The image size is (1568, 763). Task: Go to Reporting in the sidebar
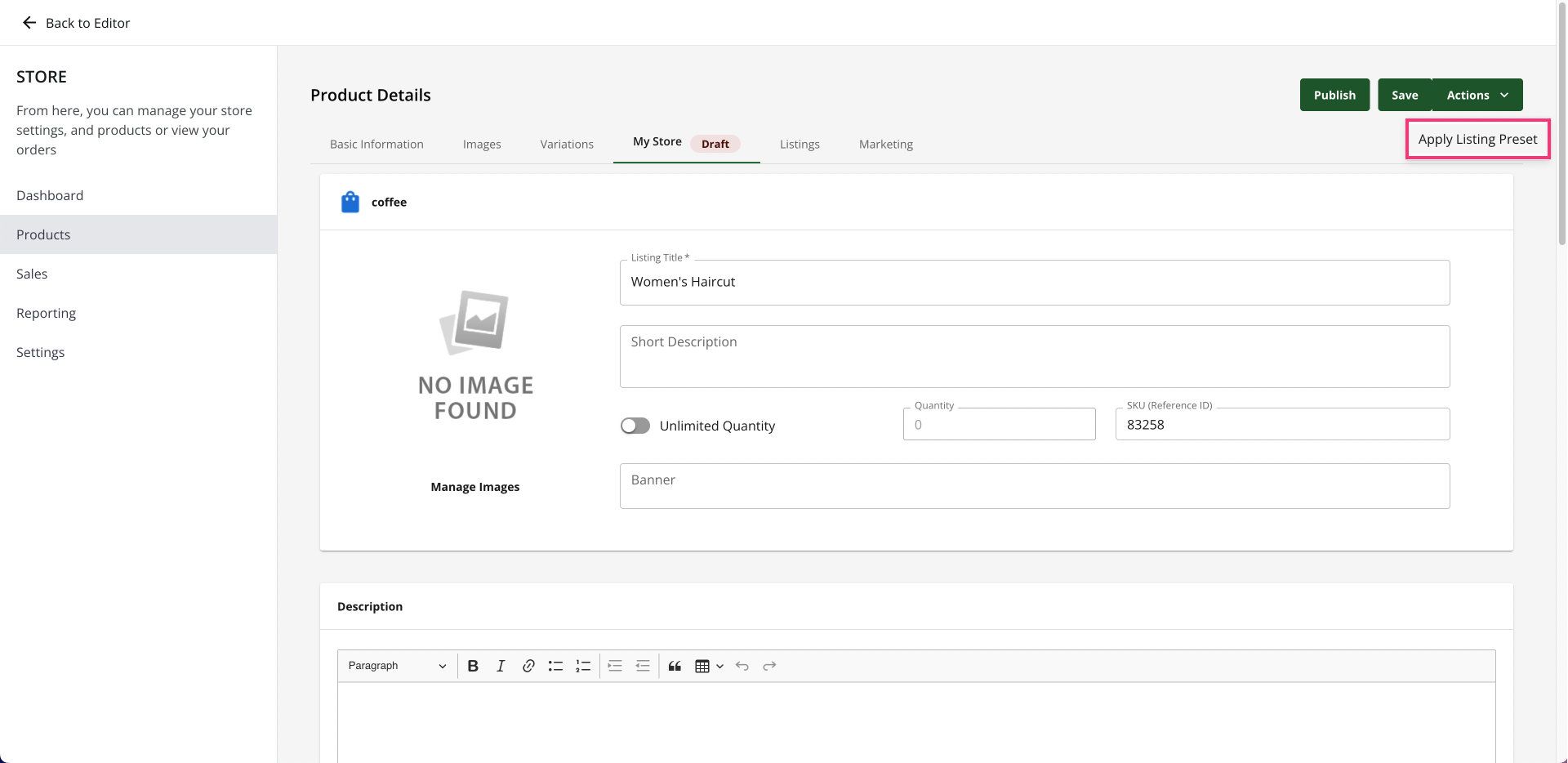(46, 313)
